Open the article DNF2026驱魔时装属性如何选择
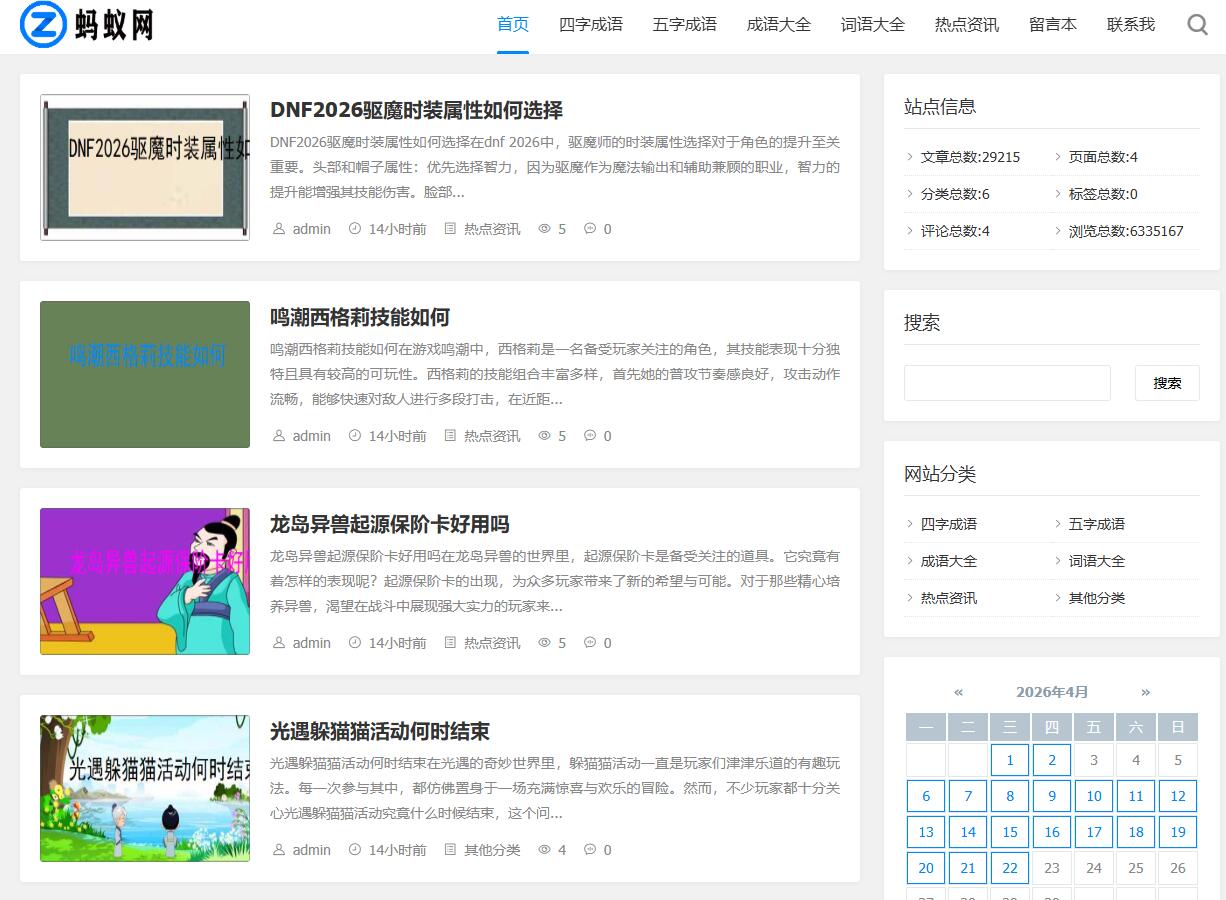This screenshot has width=1226, height=900. (x=417, y=110)
